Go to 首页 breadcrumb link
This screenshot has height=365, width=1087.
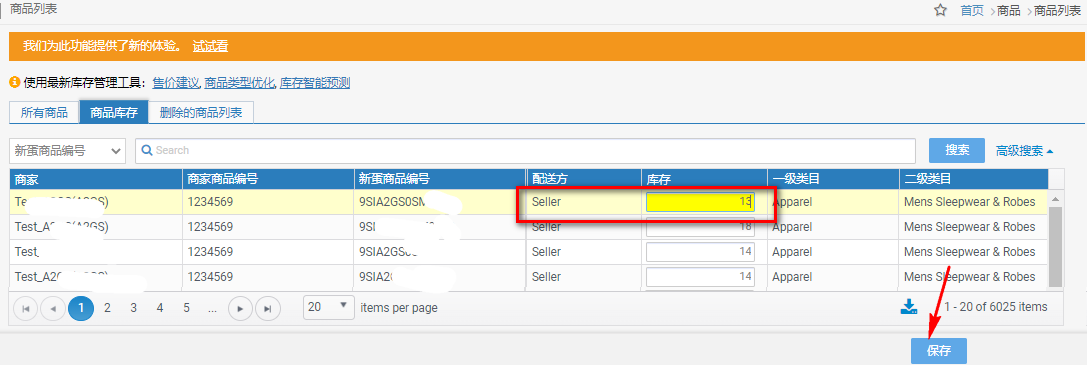972,10
